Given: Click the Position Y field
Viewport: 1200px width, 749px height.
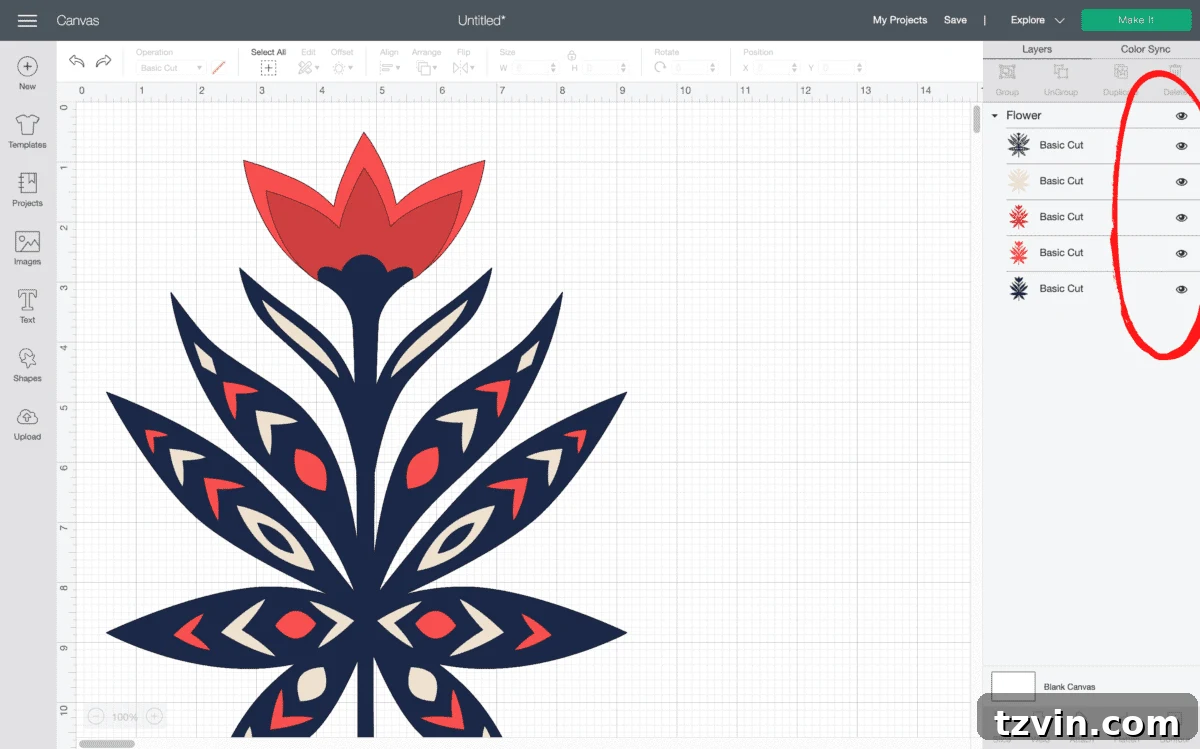Looking at the screenshot, I should tap(841, 68).
